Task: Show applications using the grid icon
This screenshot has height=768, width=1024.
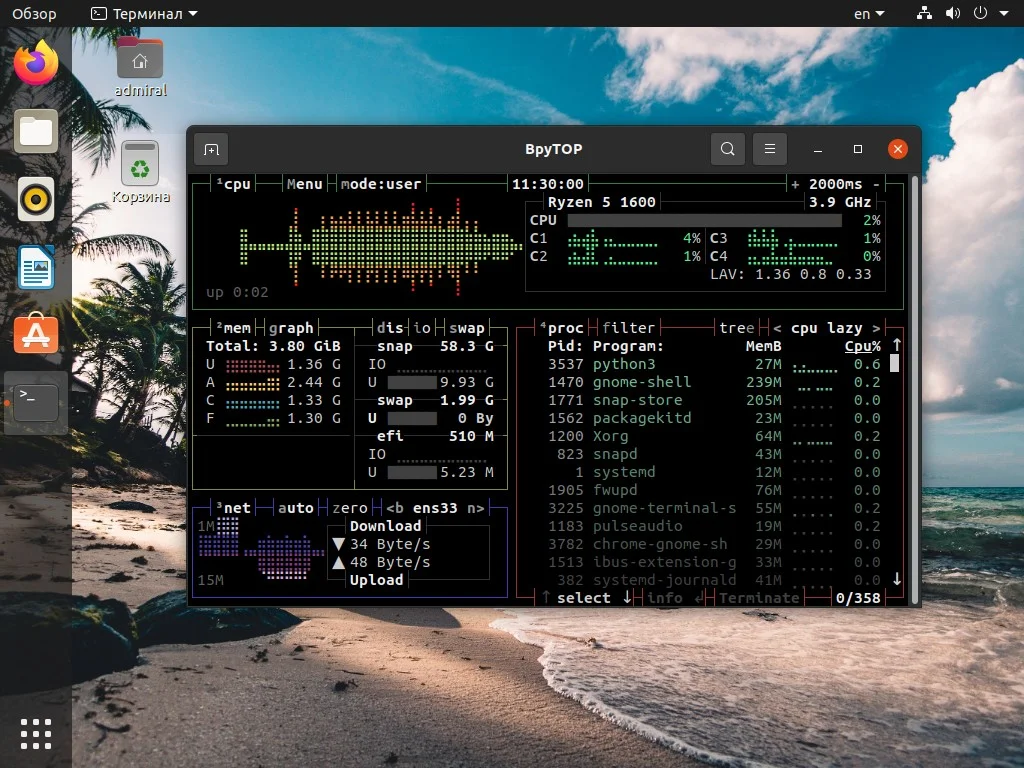Action: tap(35, 733)
